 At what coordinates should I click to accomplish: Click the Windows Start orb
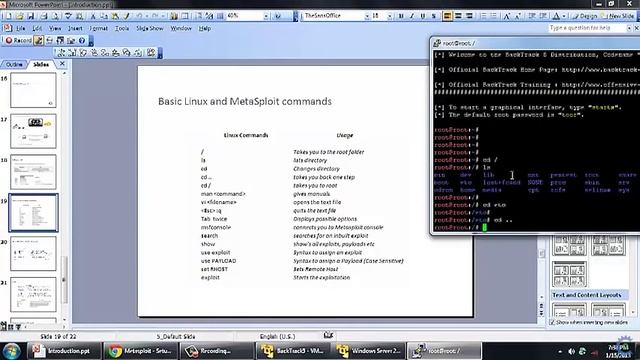11,351
